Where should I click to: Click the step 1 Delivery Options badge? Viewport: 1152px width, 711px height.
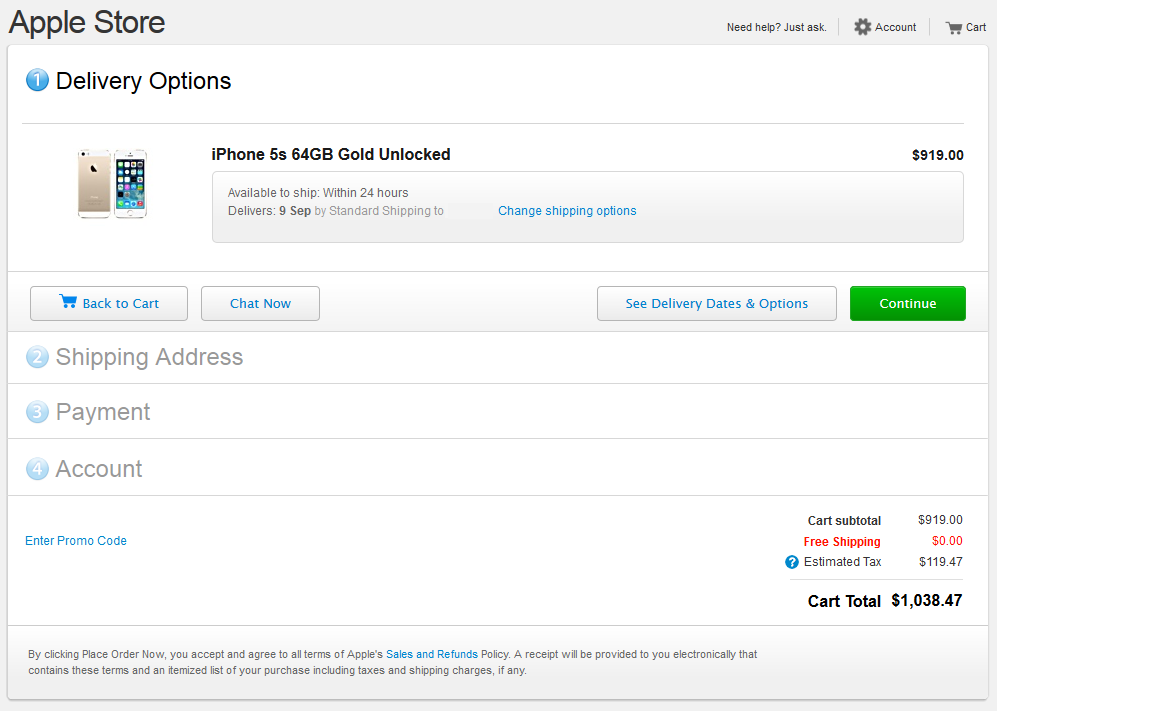point(37,80)
